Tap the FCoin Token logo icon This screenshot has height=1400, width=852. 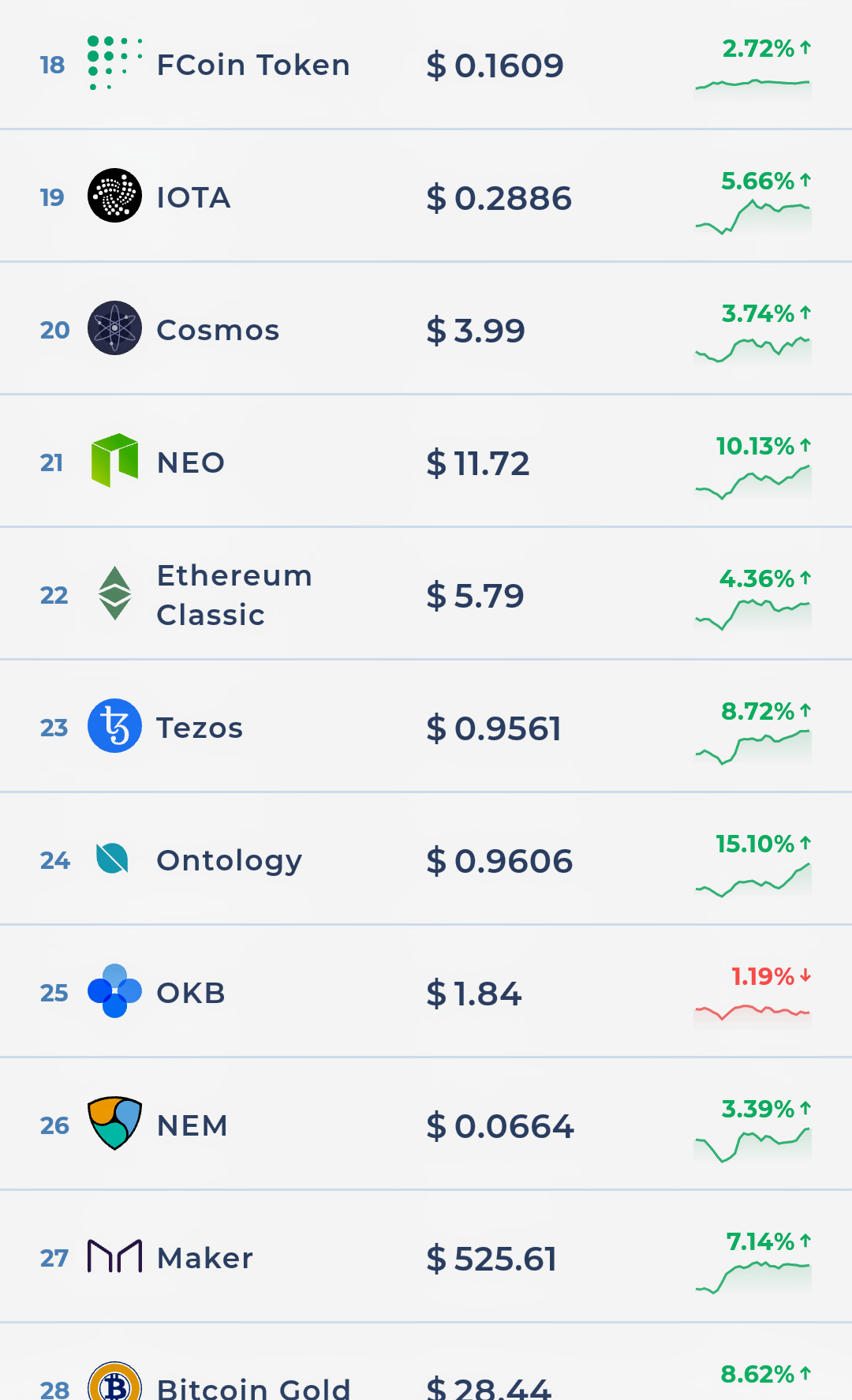point(114,63)
